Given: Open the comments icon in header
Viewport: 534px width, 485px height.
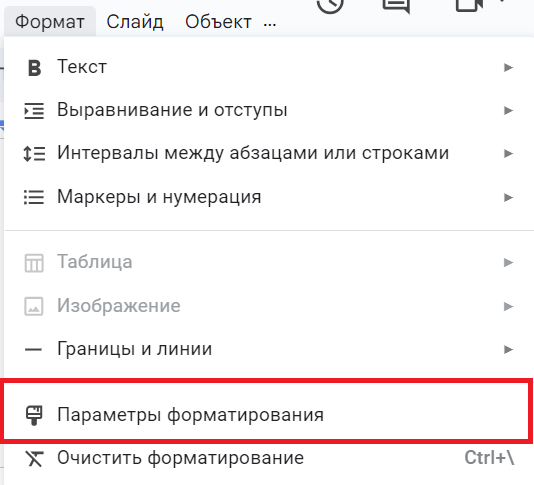Looking at the screenshot, I should coord(396,5).
